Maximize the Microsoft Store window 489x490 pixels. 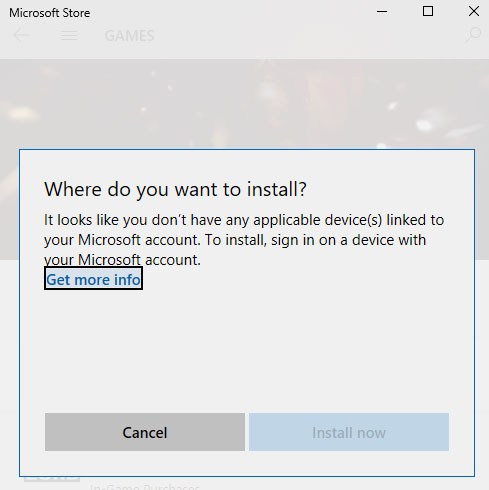pyautogui.click(x=428, y=11)
